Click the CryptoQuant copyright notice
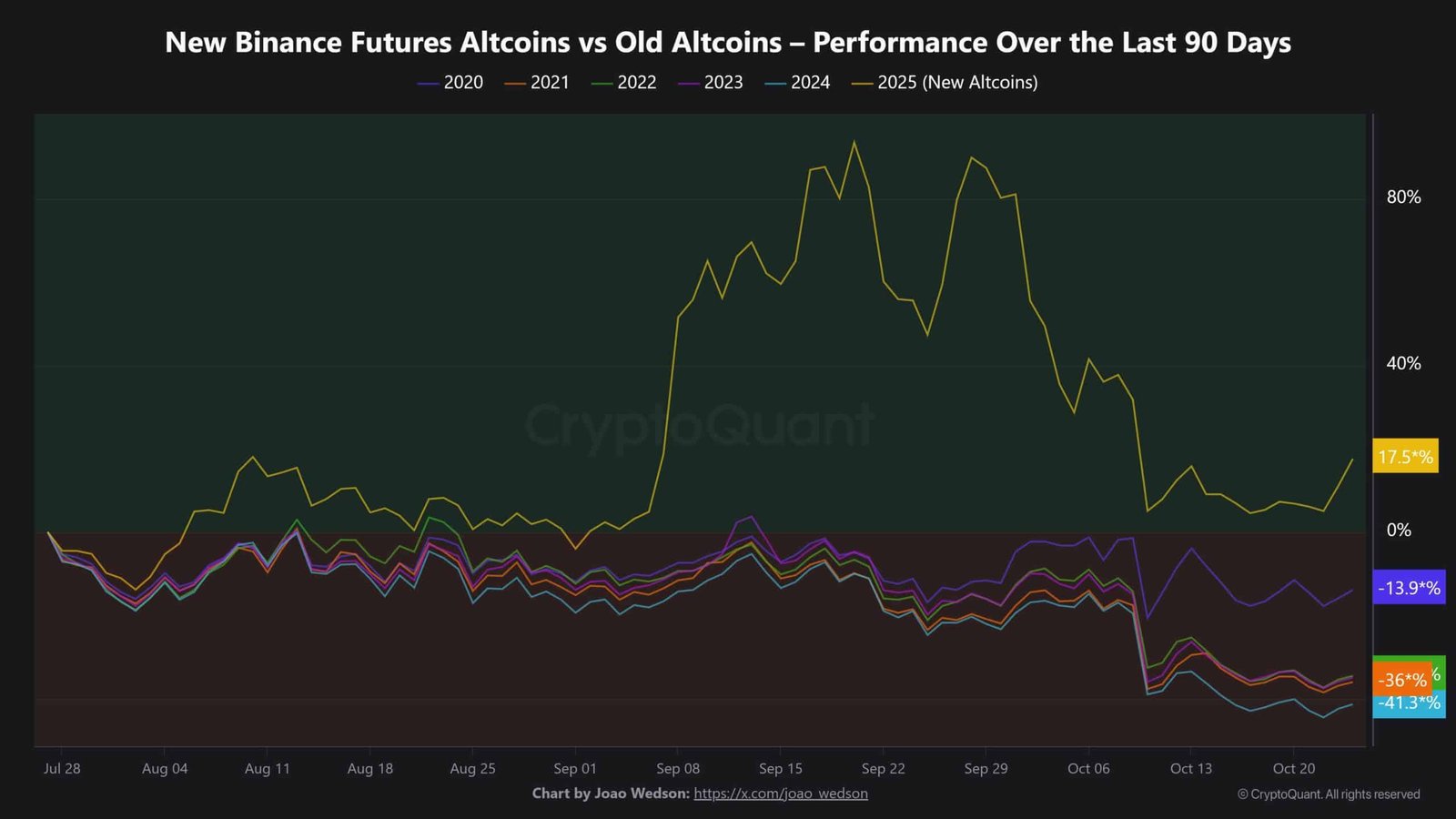Viewport: 1456px width, 819px height. tap(1329, 794)
